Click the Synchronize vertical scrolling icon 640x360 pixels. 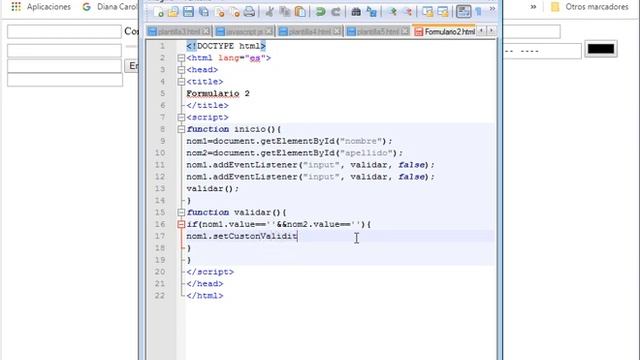427,11
